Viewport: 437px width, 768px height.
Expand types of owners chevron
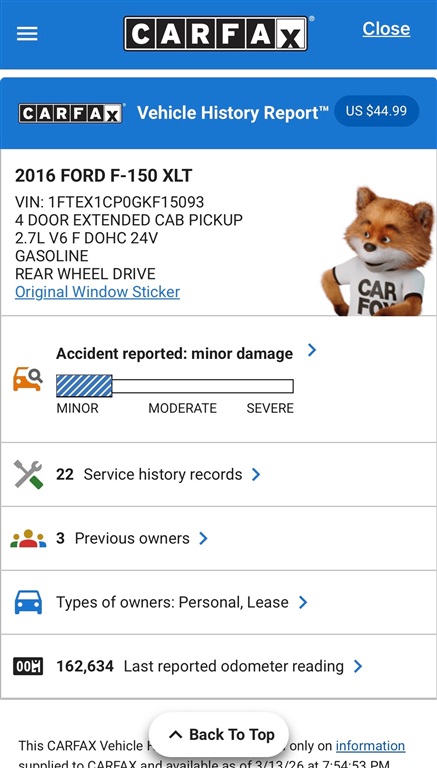coord(303,602)
